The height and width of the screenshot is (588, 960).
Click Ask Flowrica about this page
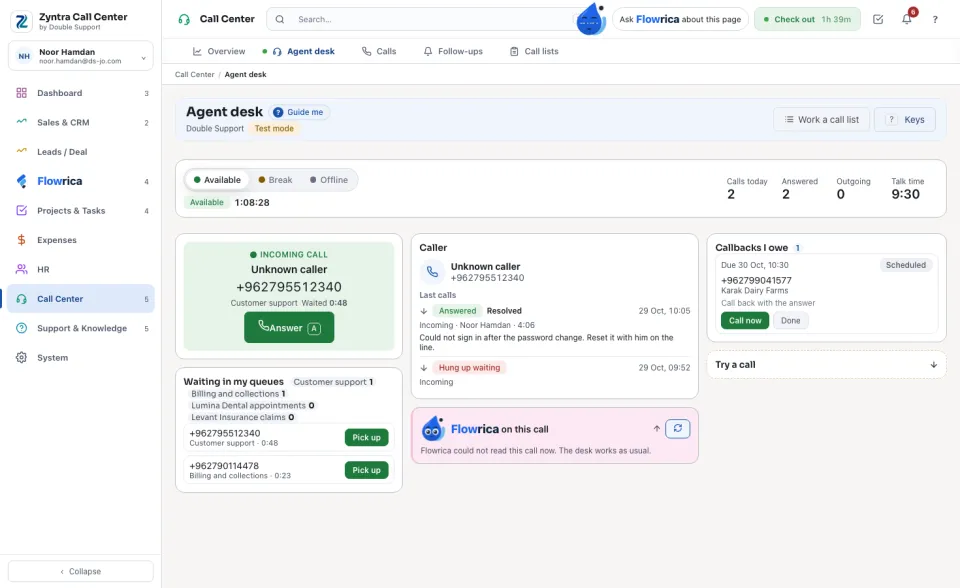tap(680, 19)
